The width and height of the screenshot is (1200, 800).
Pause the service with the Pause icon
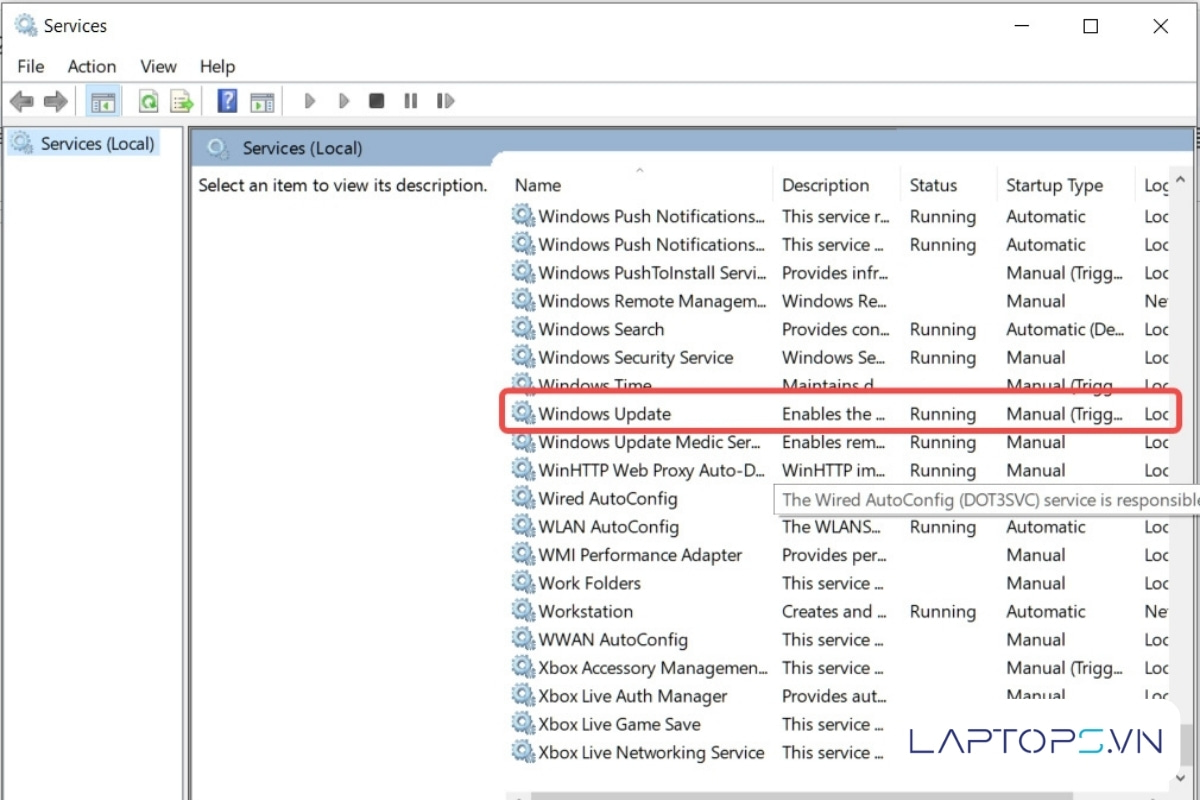coord(410,101)
